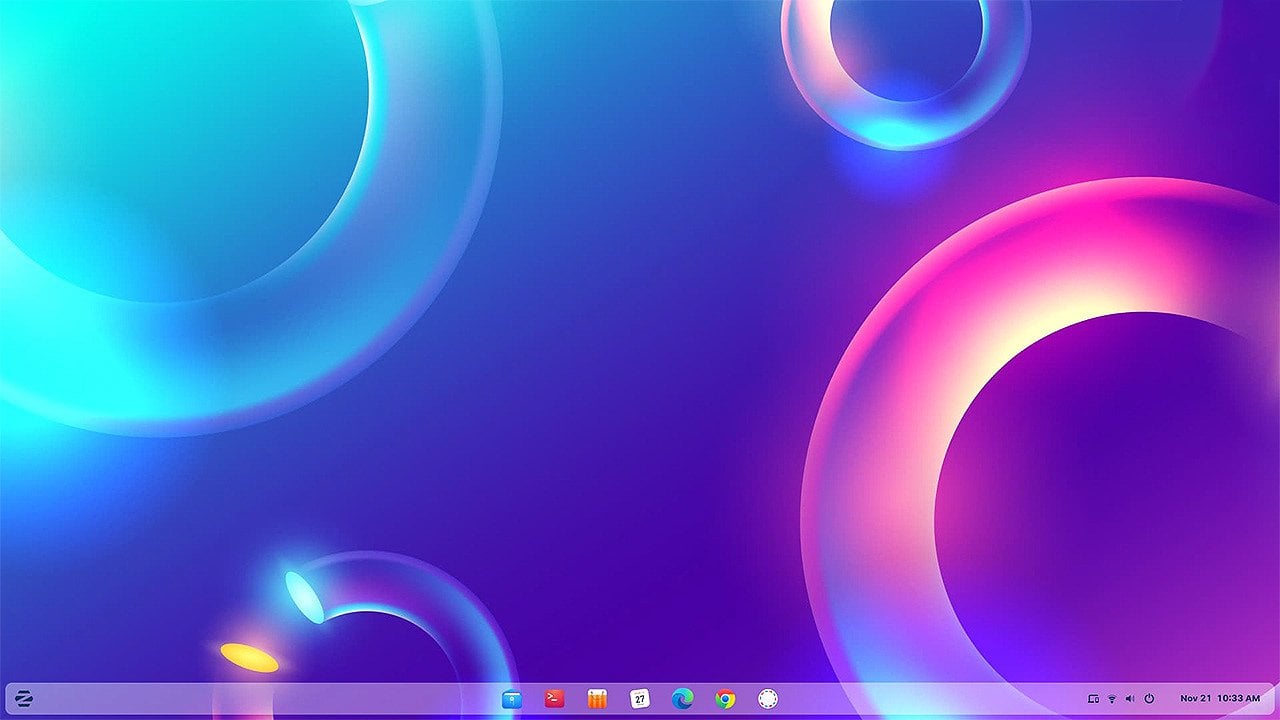Open the white circular dotted app icon

tap(768, 699)
